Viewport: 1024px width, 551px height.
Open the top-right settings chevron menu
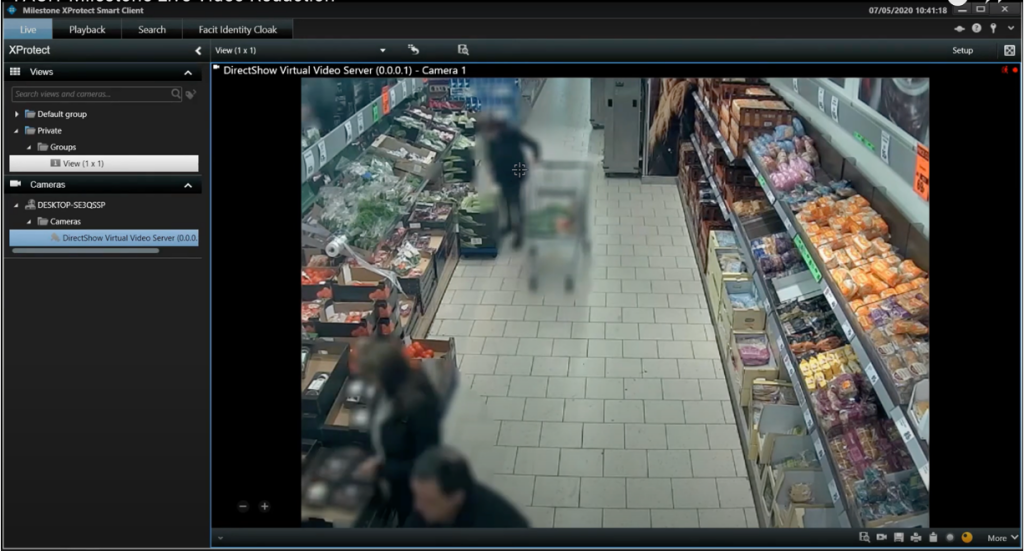(x=1011, y=28)
